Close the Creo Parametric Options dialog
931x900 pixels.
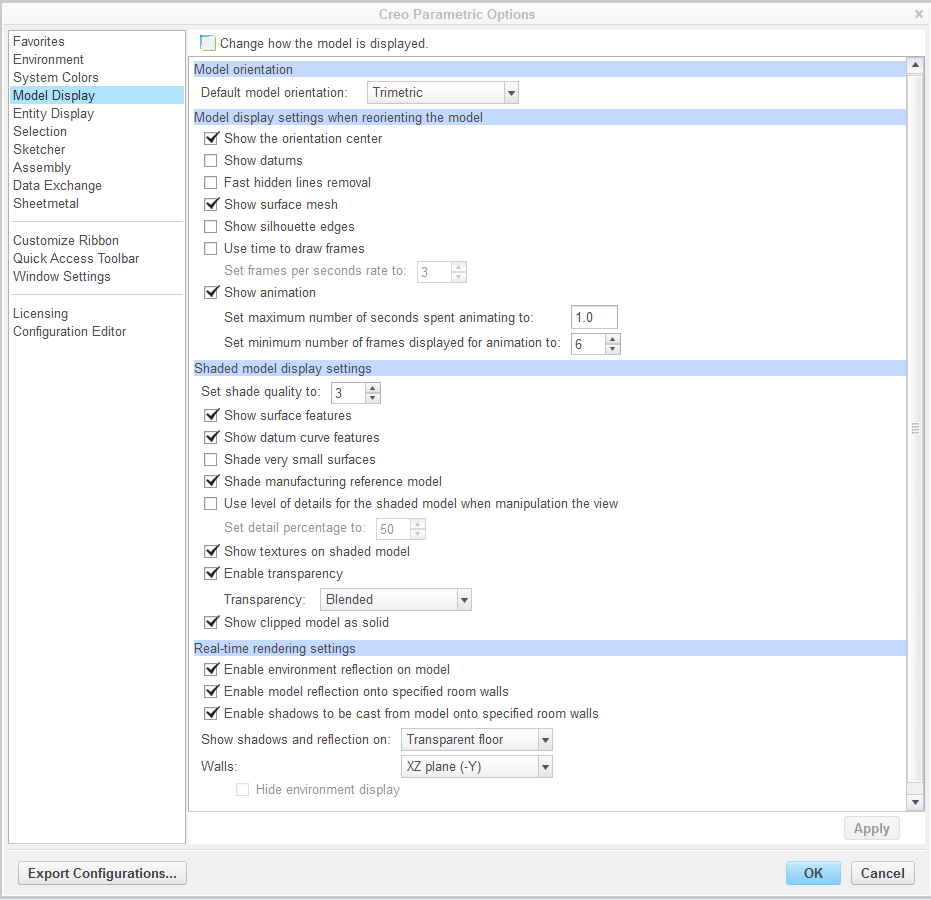[919, 14]
